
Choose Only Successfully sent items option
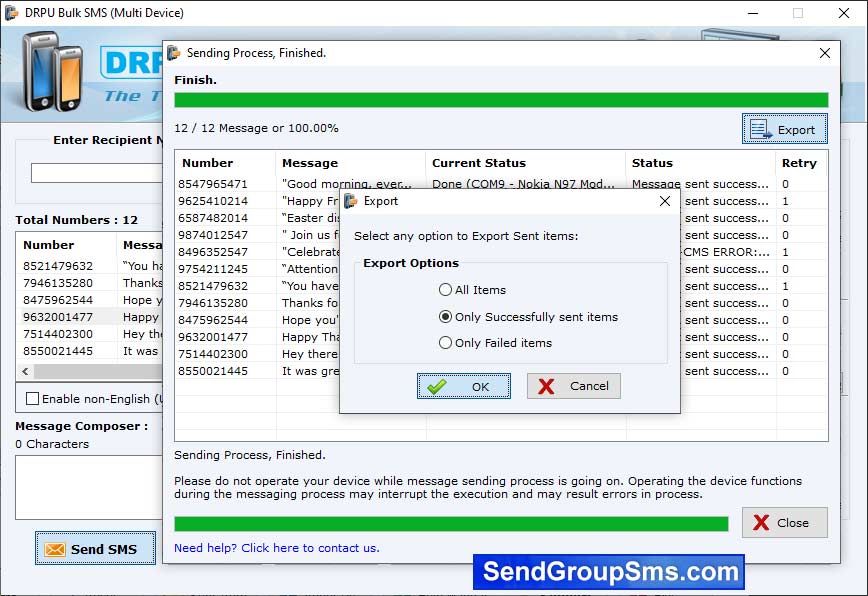click(446, 317)
